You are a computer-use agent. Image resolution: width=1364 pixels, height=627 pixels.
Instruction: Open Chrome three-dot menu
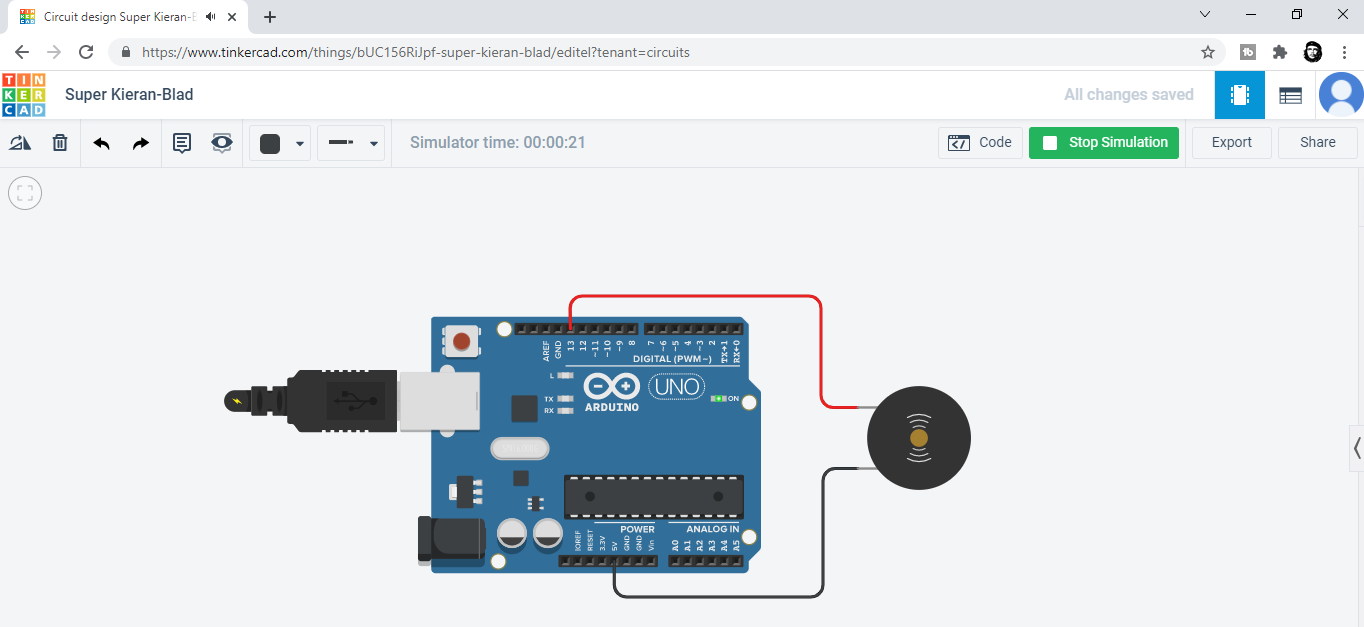(x=1344, y=52)
